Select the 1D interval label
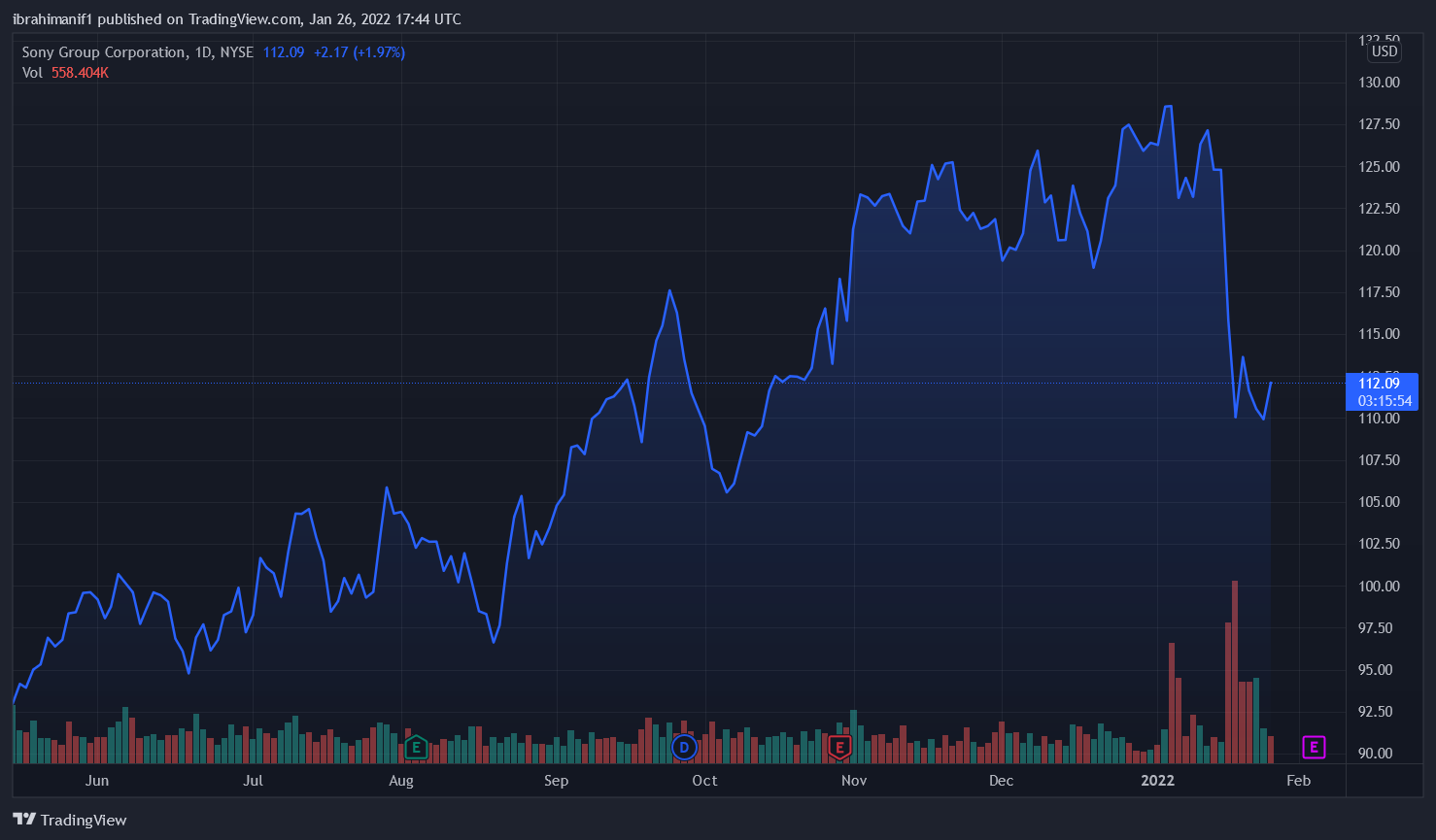1436x840 pixels. [204, 52]
